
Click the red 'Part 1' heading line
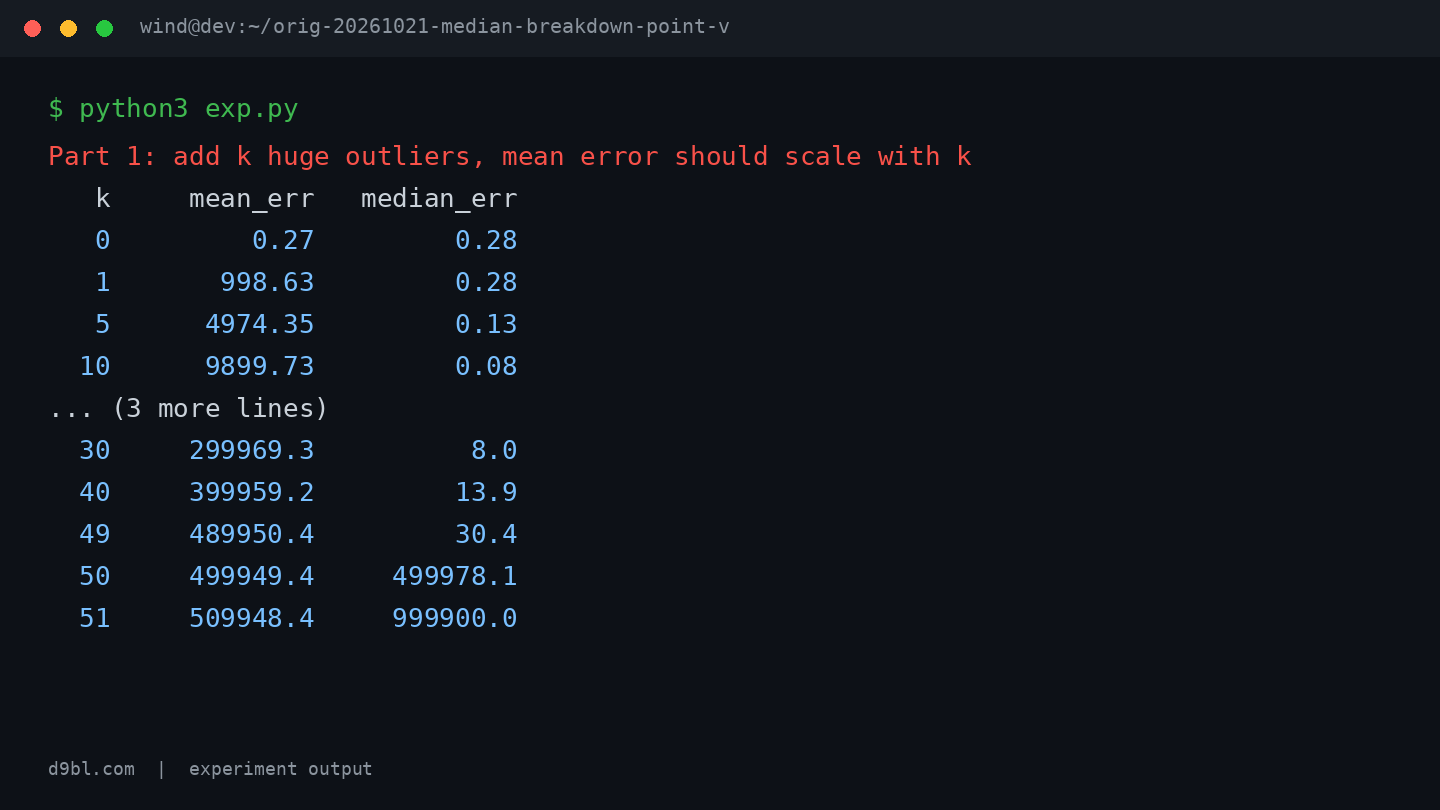(x=510, y=156)
